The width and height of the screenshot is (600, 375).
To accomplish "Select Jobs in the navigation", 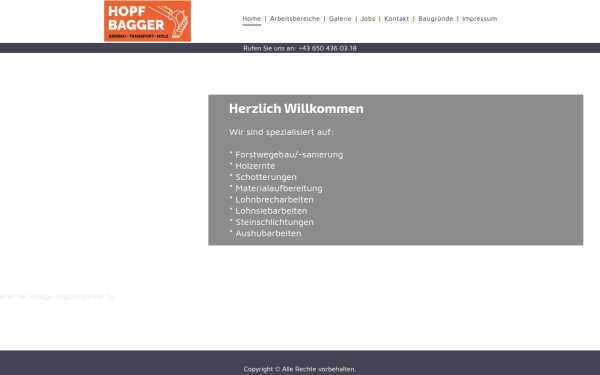I will click(368, 19).
